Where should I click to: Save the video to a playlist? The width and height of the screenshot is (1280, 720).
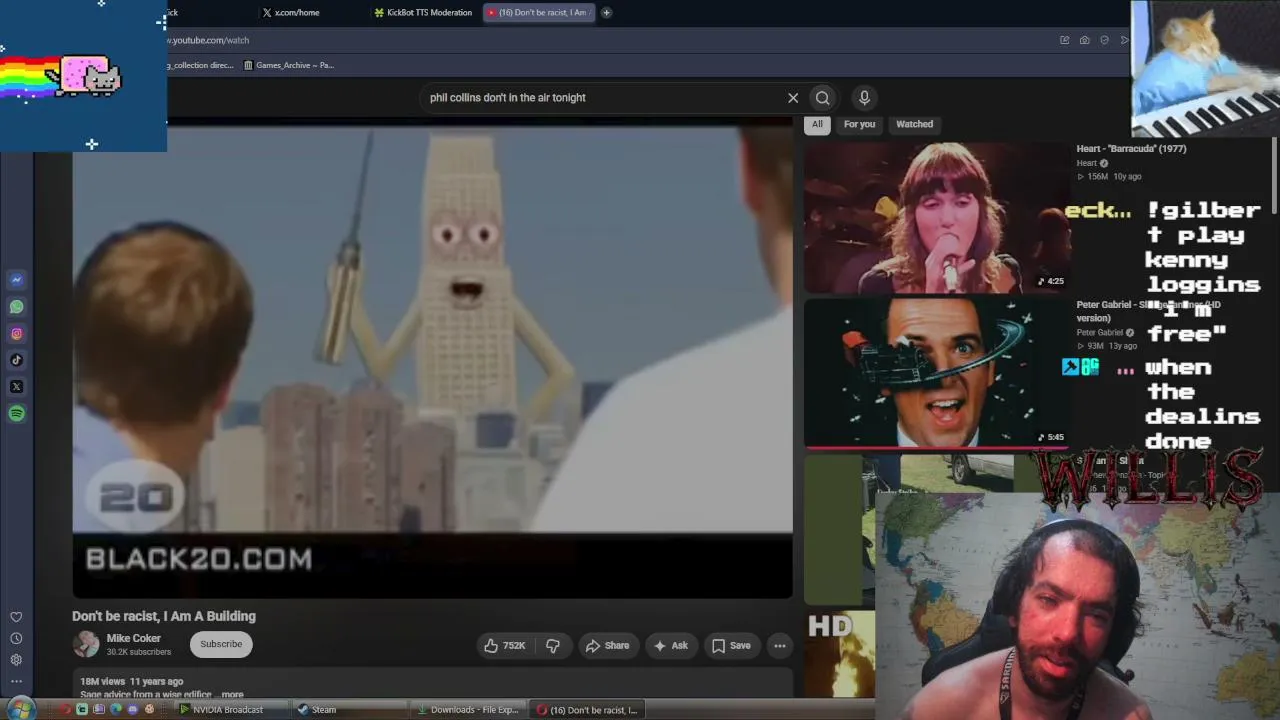tap(731, 646)
